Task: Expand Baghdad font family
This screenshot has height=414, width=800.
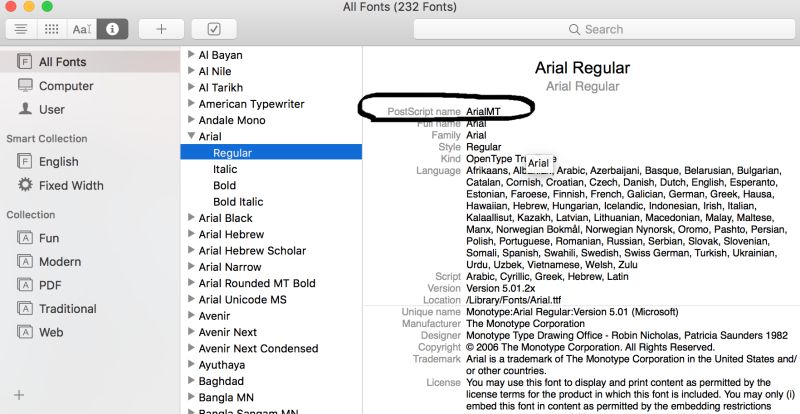Action: (x=191, y=381)
